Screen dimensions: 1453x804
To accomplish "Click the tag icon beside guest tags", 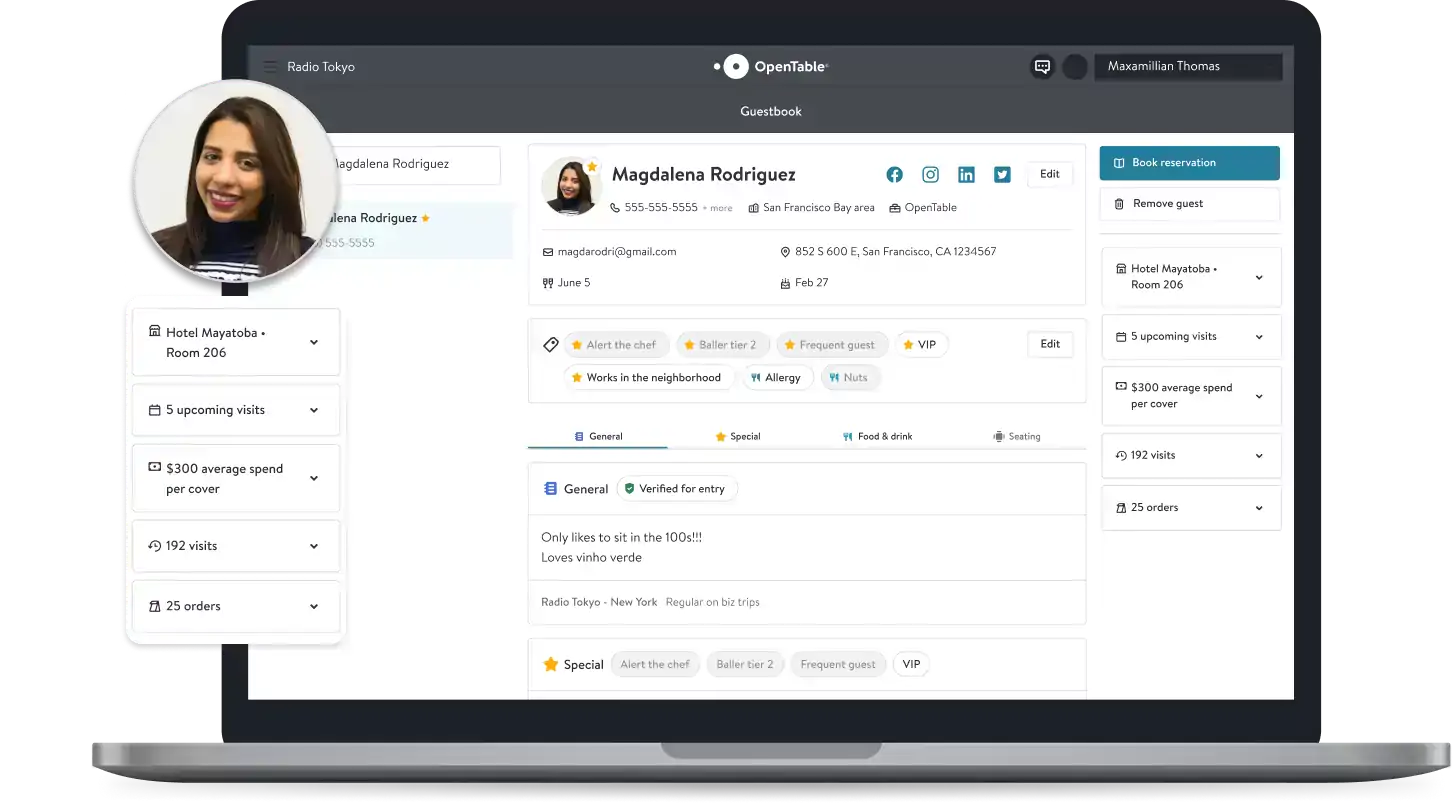I will point(550,345).
